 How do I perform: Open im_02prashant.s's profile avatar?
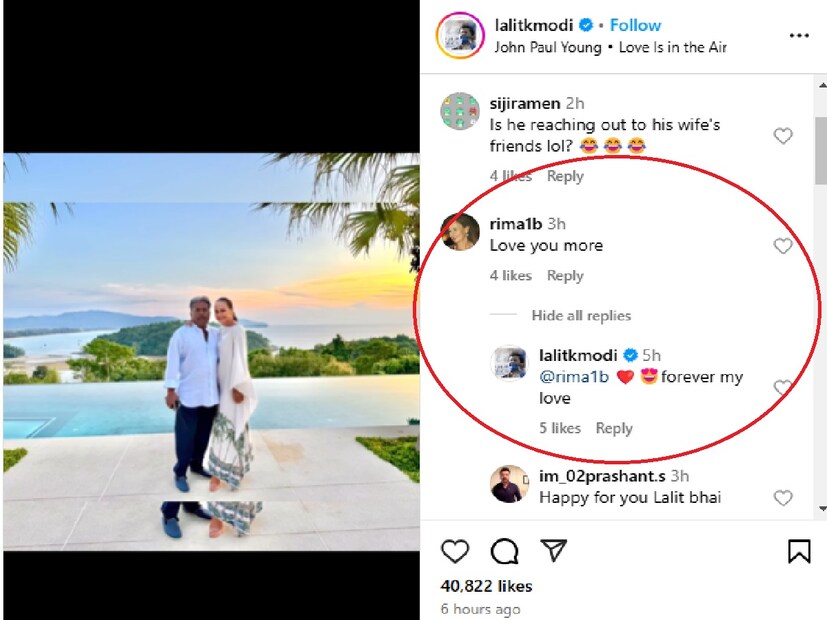pos(509,484)
